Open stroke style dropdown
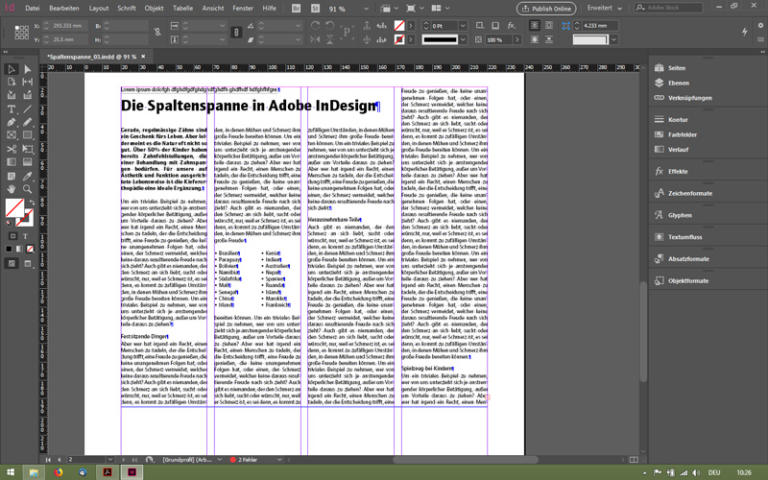The width and height of the screenshot is (768, 480). click(x=463, y=40)
